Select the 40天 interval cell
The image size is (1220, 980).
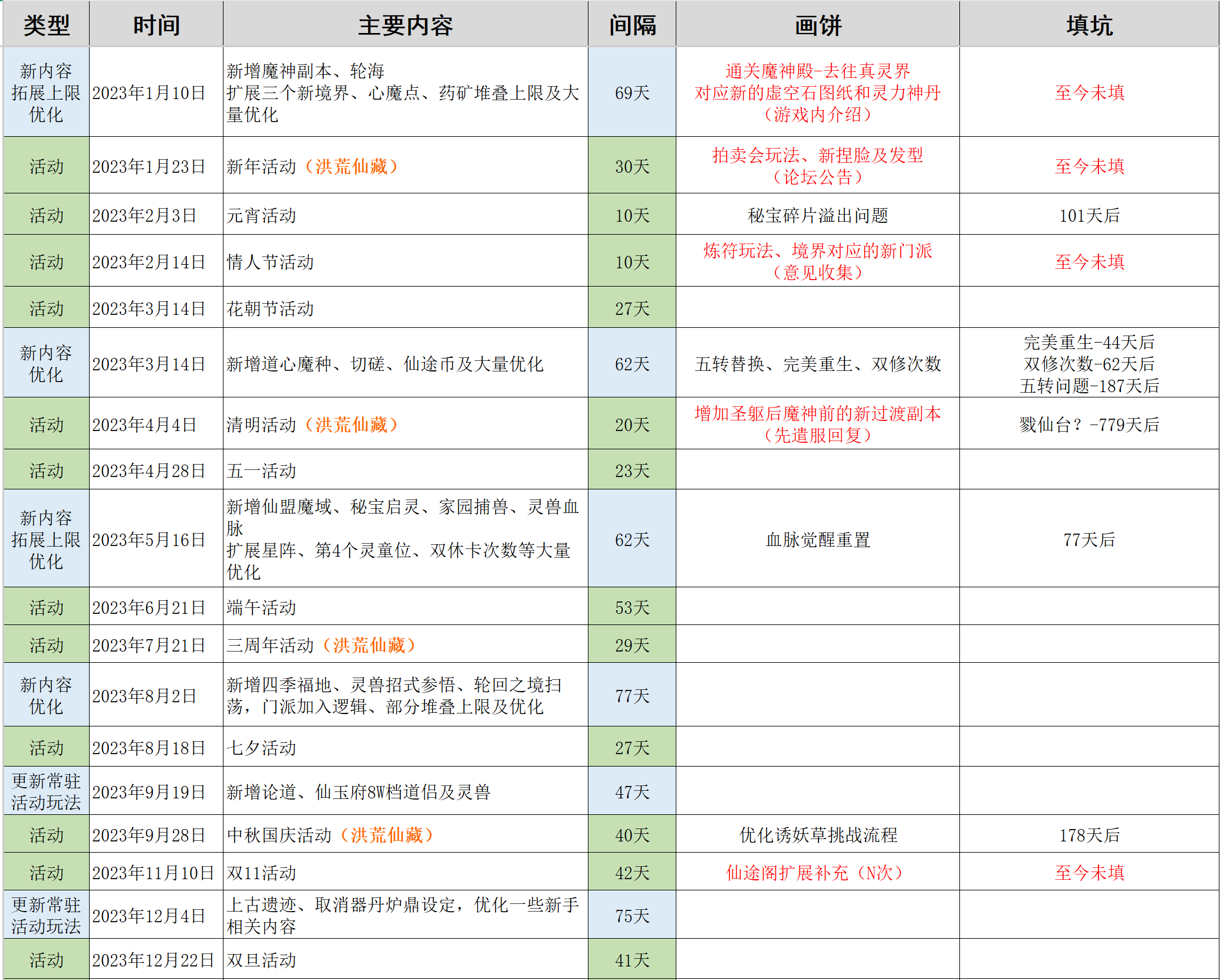(x=632, y=834)
